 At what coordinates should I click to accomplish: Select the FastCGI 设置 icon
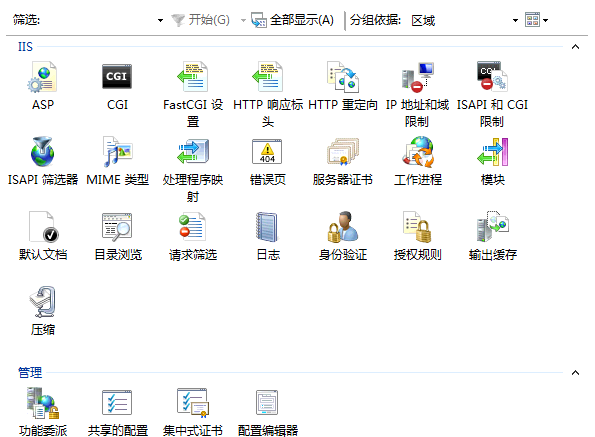(x=192, y=77)
